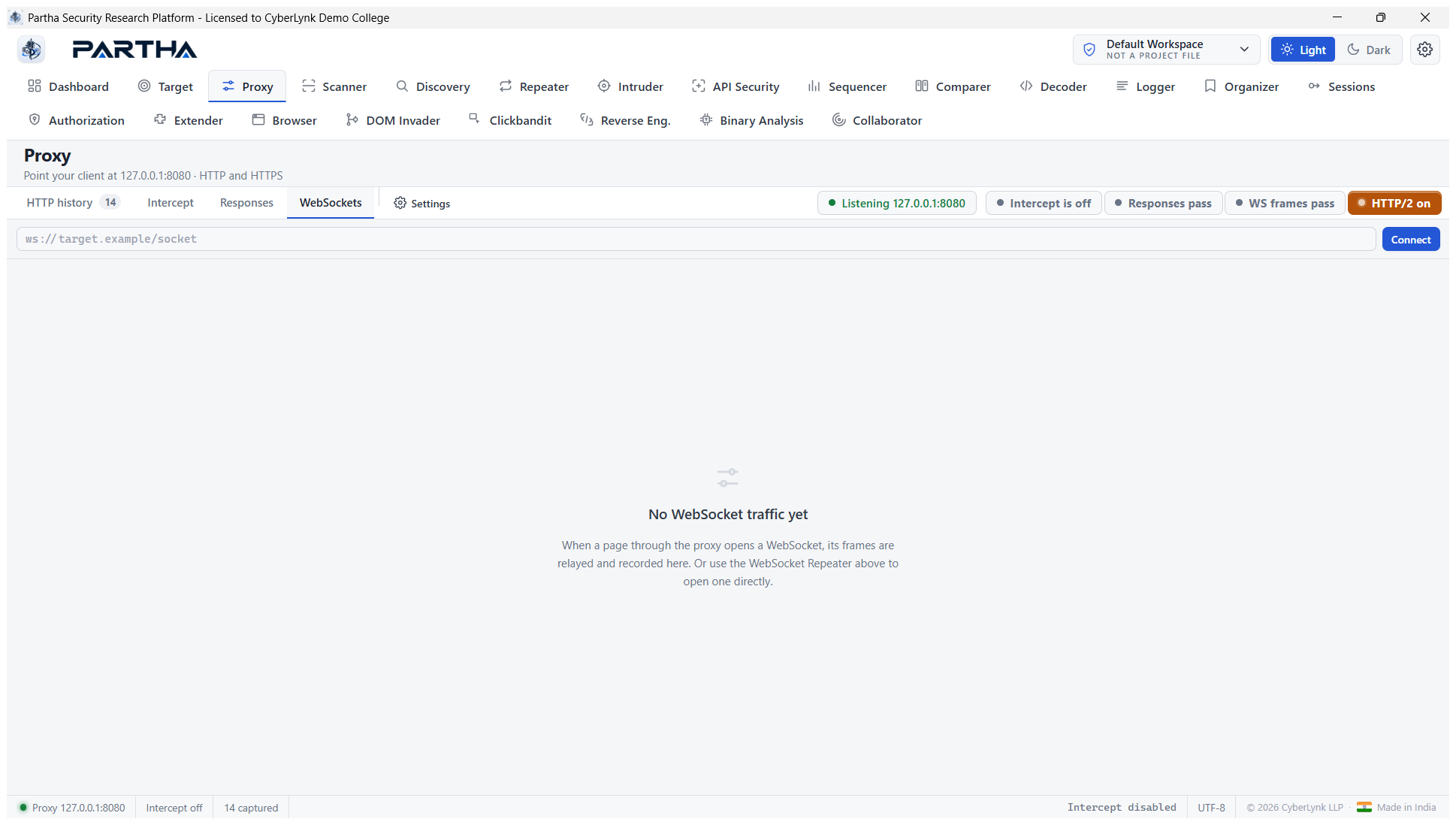Click UTF-8 encoding in status bar
Viewport: 1456px width, 825px height.
click(x=1211, y=808)
